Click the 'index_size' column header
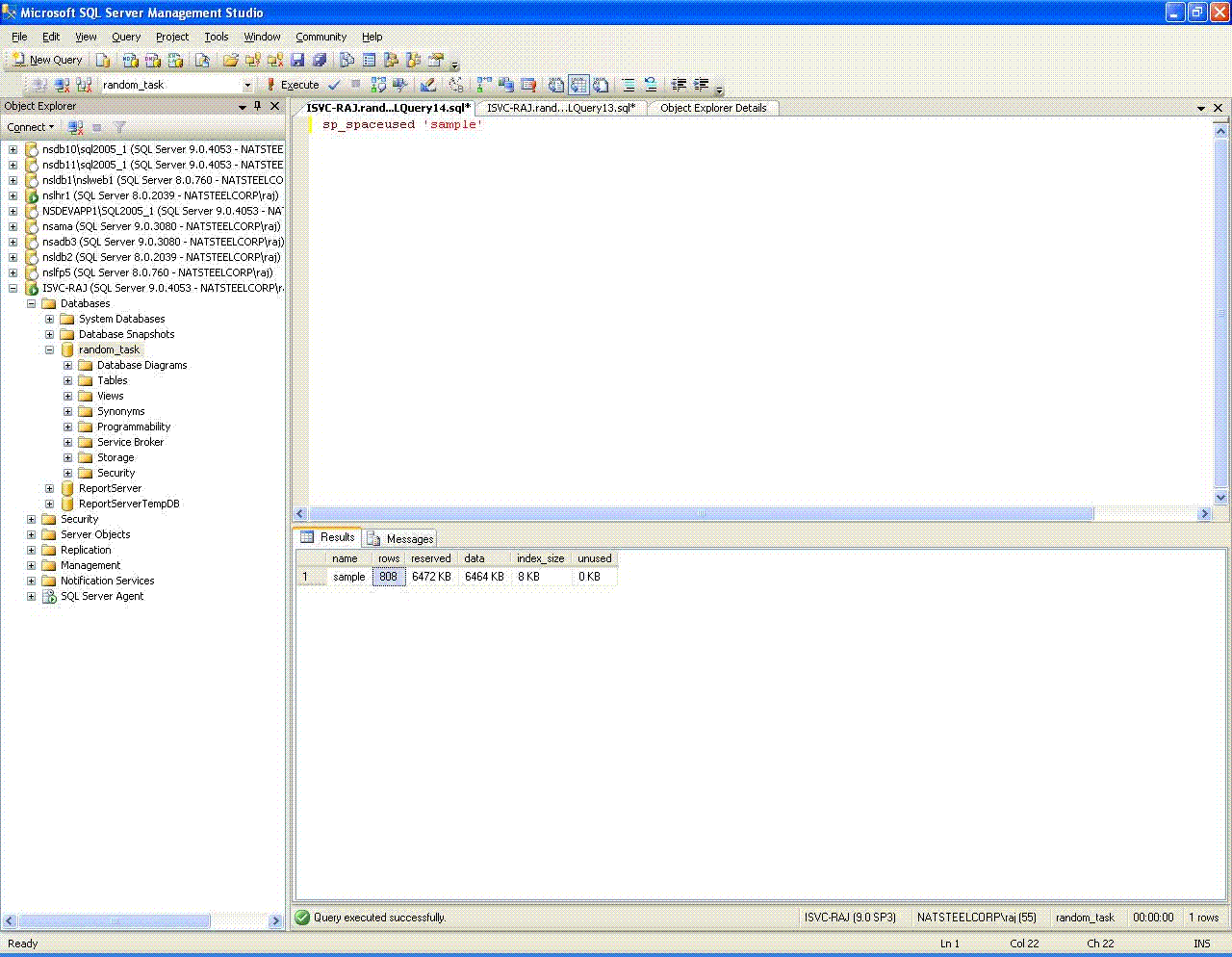This screenshot has width=1232, height=957. pyautogui.click(x=541, y=558)
